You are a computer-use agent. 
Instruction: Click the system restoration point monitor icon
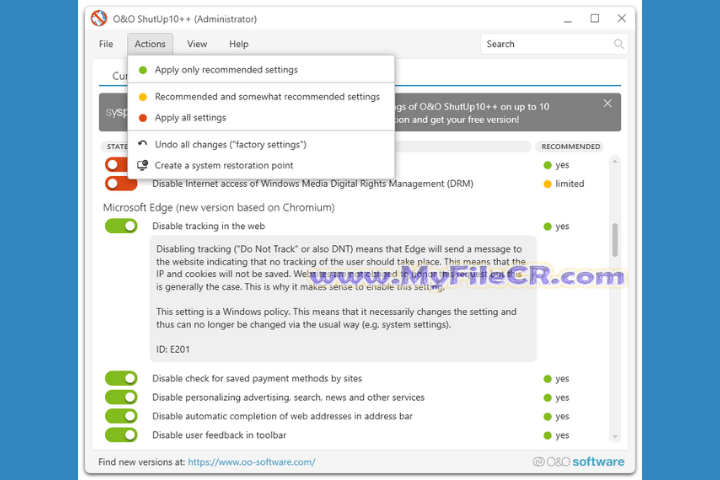click(x=143, y=165)
